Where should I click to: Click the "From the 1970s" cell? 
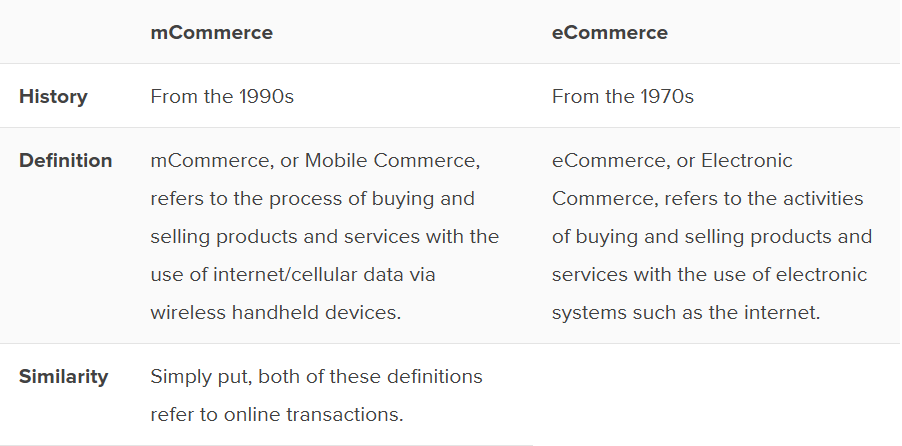point(623,97)
